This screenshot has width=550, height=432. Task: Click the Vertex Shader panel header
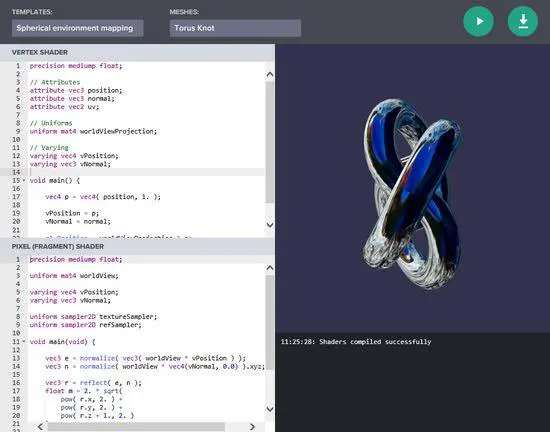(x=137, y=53)
